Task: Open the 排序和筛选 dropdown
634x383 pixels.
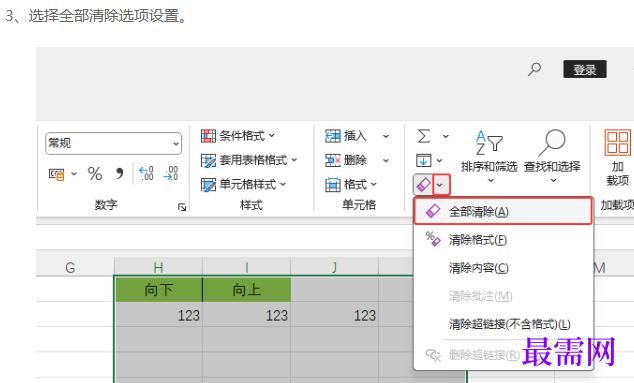Action: 489,157
